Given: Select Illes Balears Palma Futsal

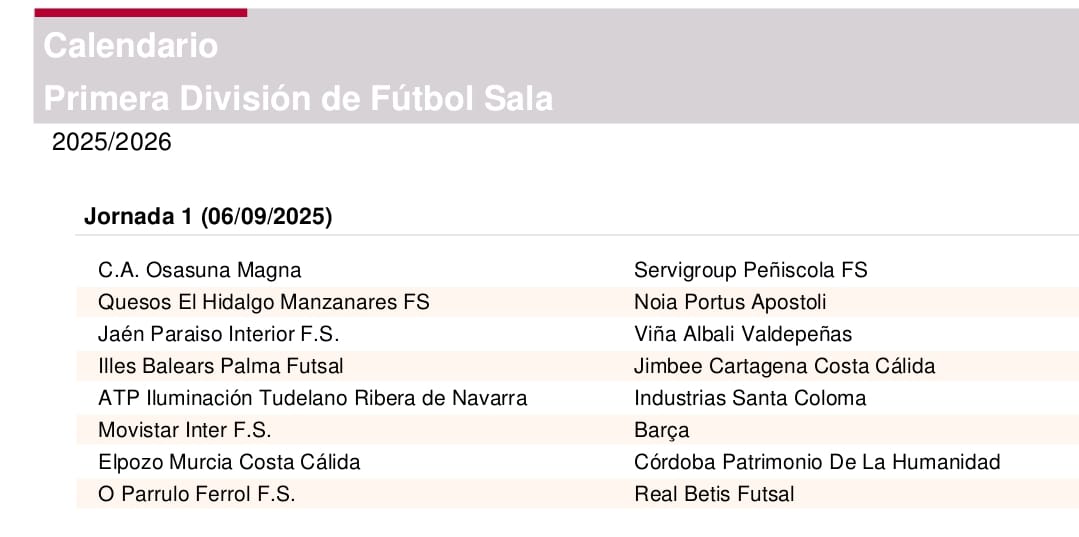Looking at the screenshot, I should click(221, 366).
